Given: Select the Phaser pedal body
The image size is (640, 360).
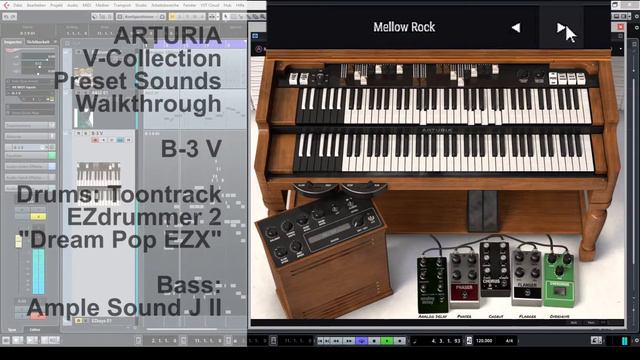Looking at the screenshot, I should 464,279.
